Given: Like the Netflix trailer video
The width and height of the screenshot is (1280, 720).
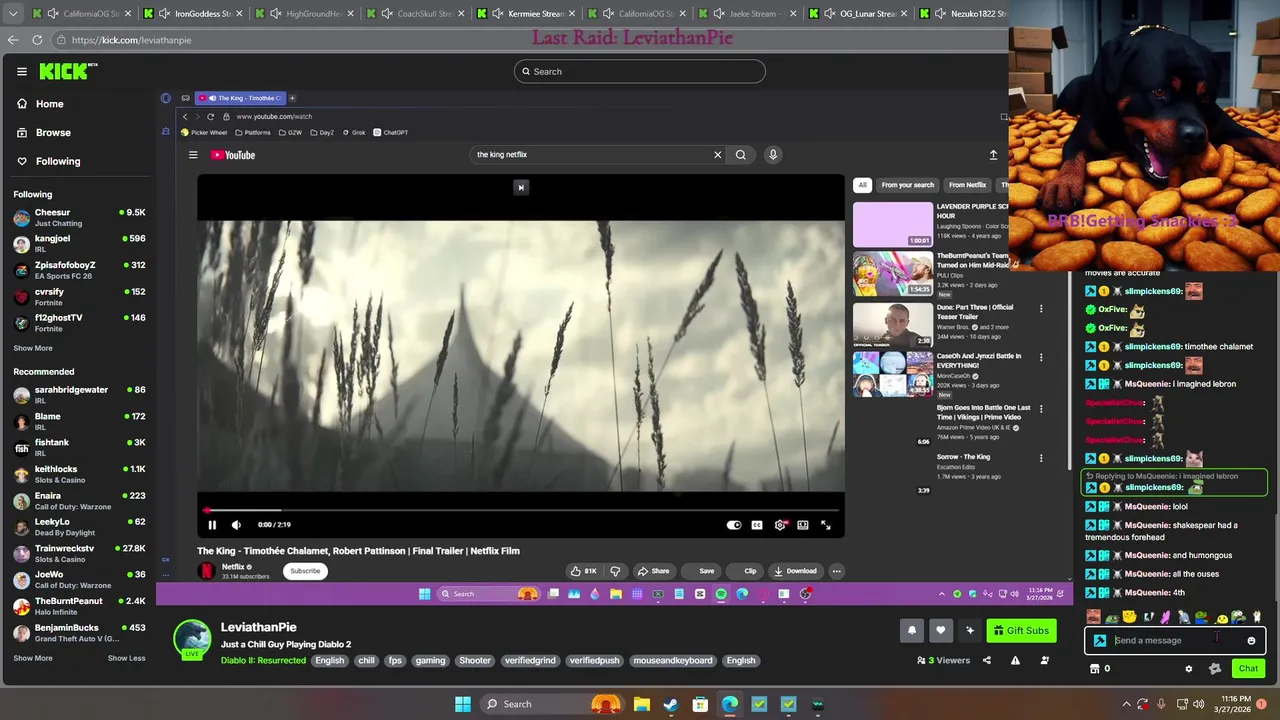Looking at the screenshot, I should pyautogui.click(x=583, y=571).
